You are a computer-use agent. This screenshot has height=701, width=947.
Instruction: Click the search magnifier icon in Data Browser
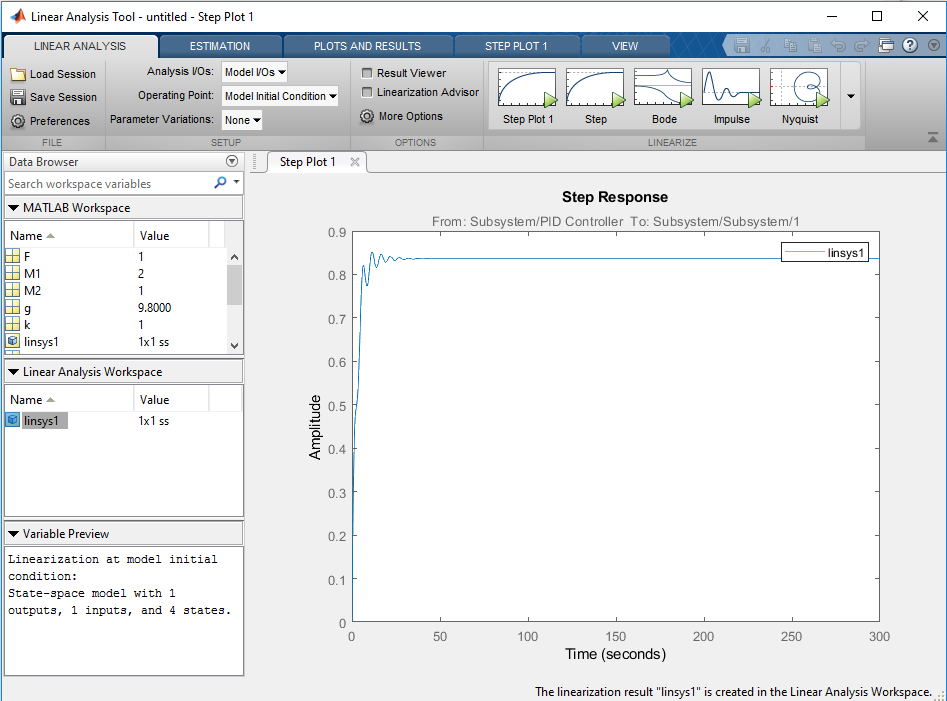click(220, 182)
